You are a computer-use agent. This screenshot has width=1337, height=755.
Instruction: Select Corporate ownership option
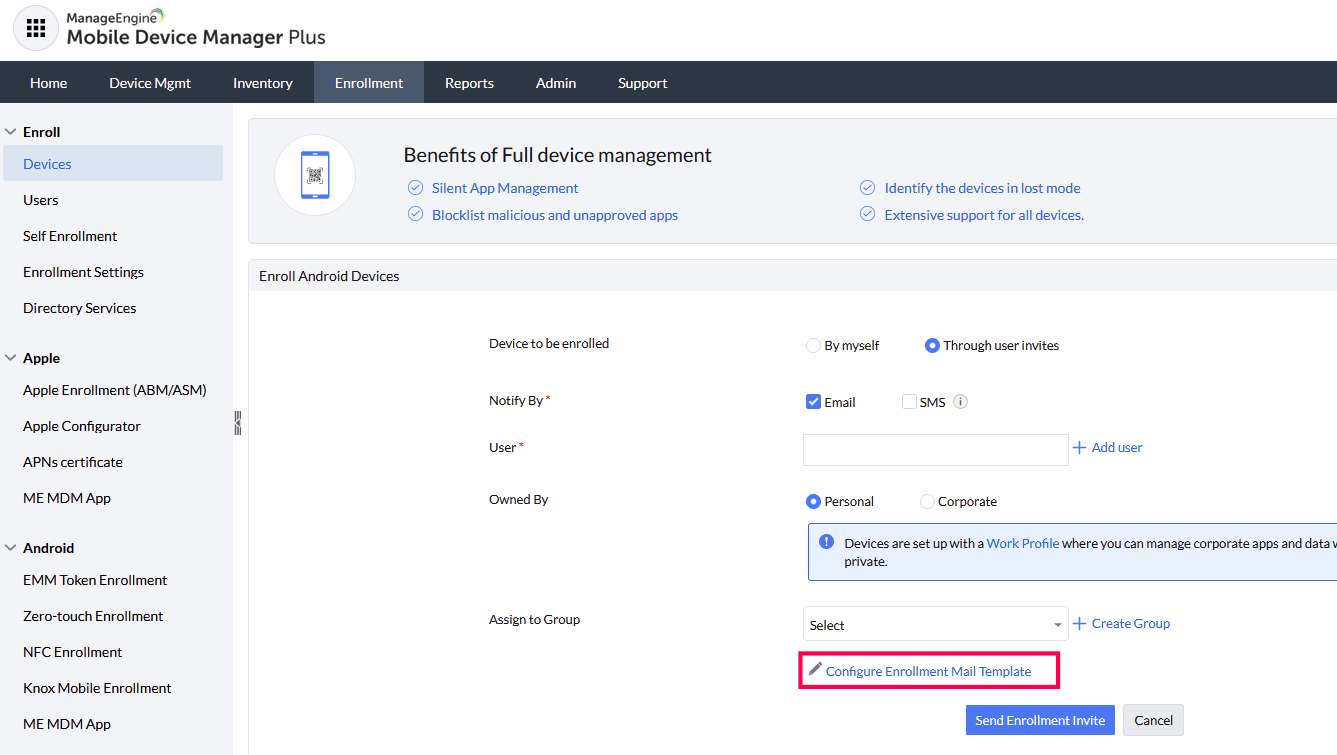coord(927,502)
